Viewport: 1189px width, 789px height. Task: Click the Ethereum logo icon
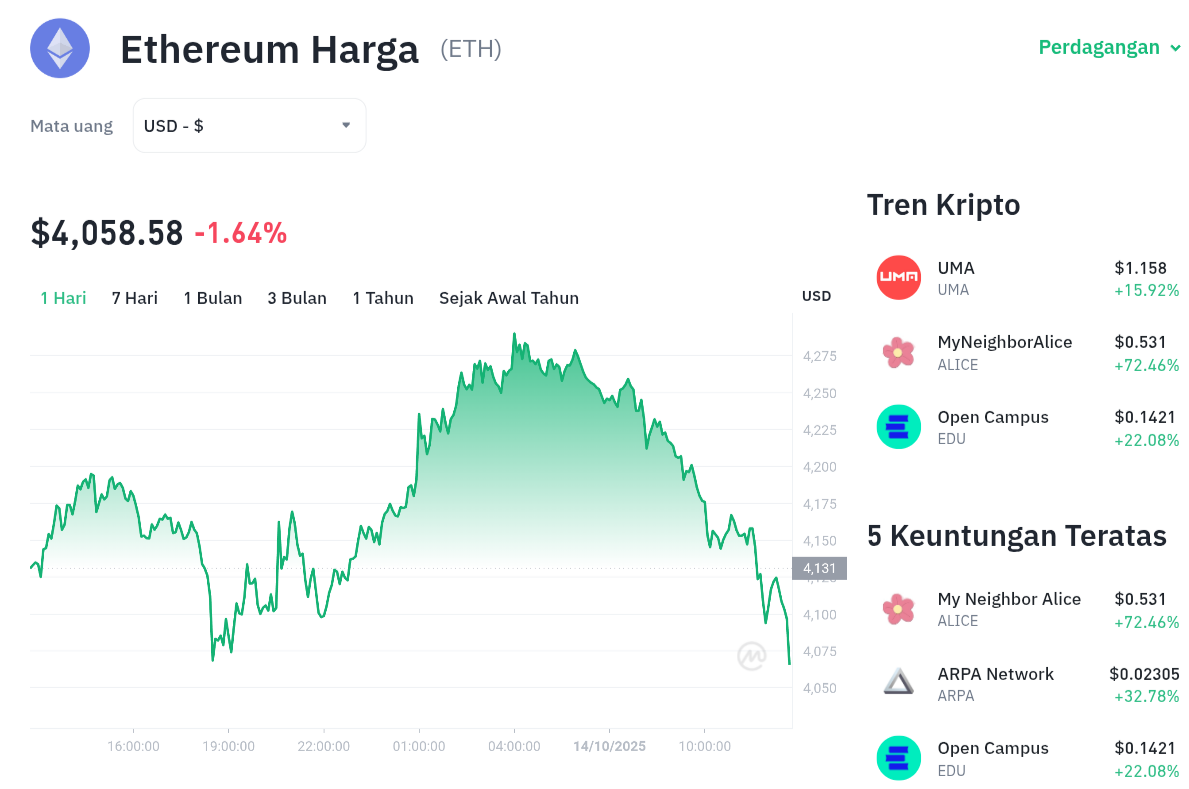tap(60, 48)
